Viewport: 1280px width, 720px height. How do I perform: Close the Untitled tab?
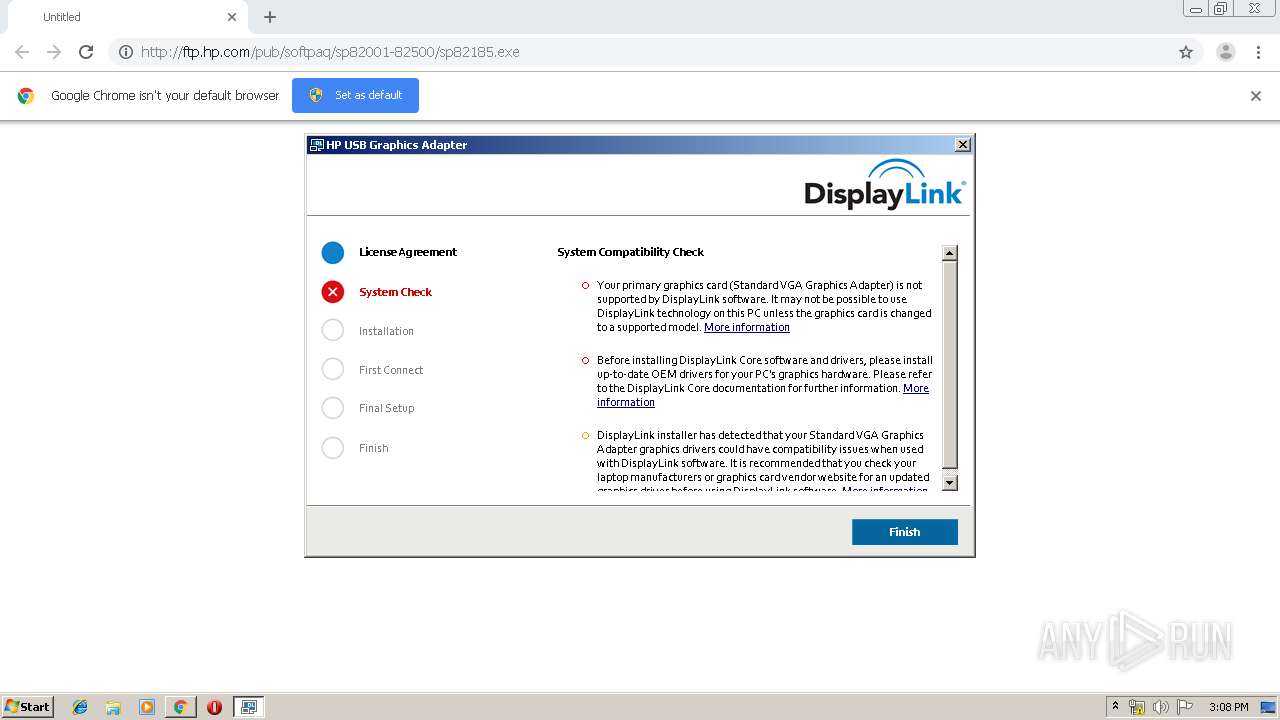click(232, 17)
